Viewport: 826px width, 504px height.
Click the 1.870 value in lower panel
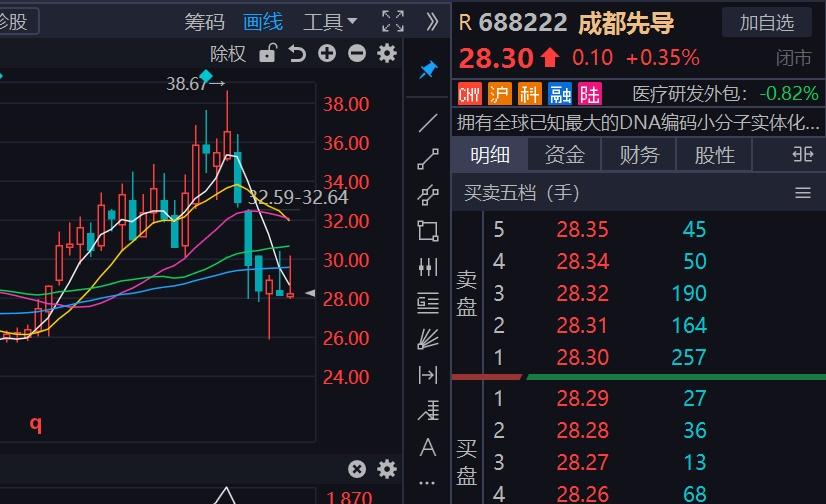[349, 497]
